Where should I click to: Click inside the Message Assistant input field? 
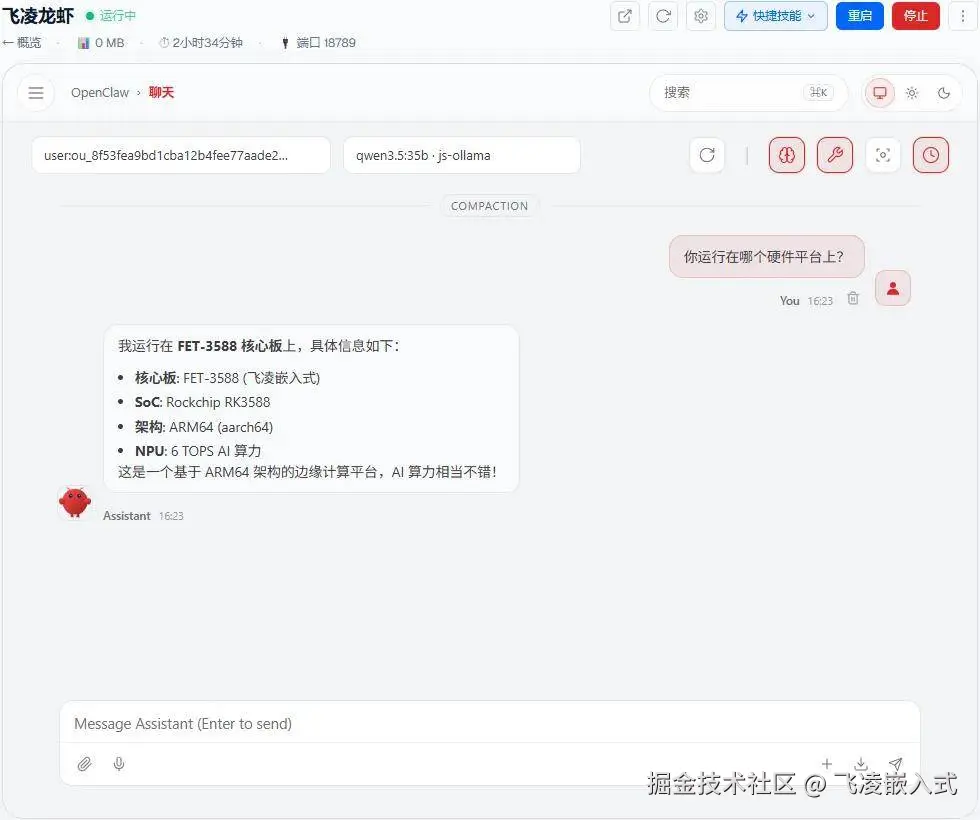pos(400,723)
